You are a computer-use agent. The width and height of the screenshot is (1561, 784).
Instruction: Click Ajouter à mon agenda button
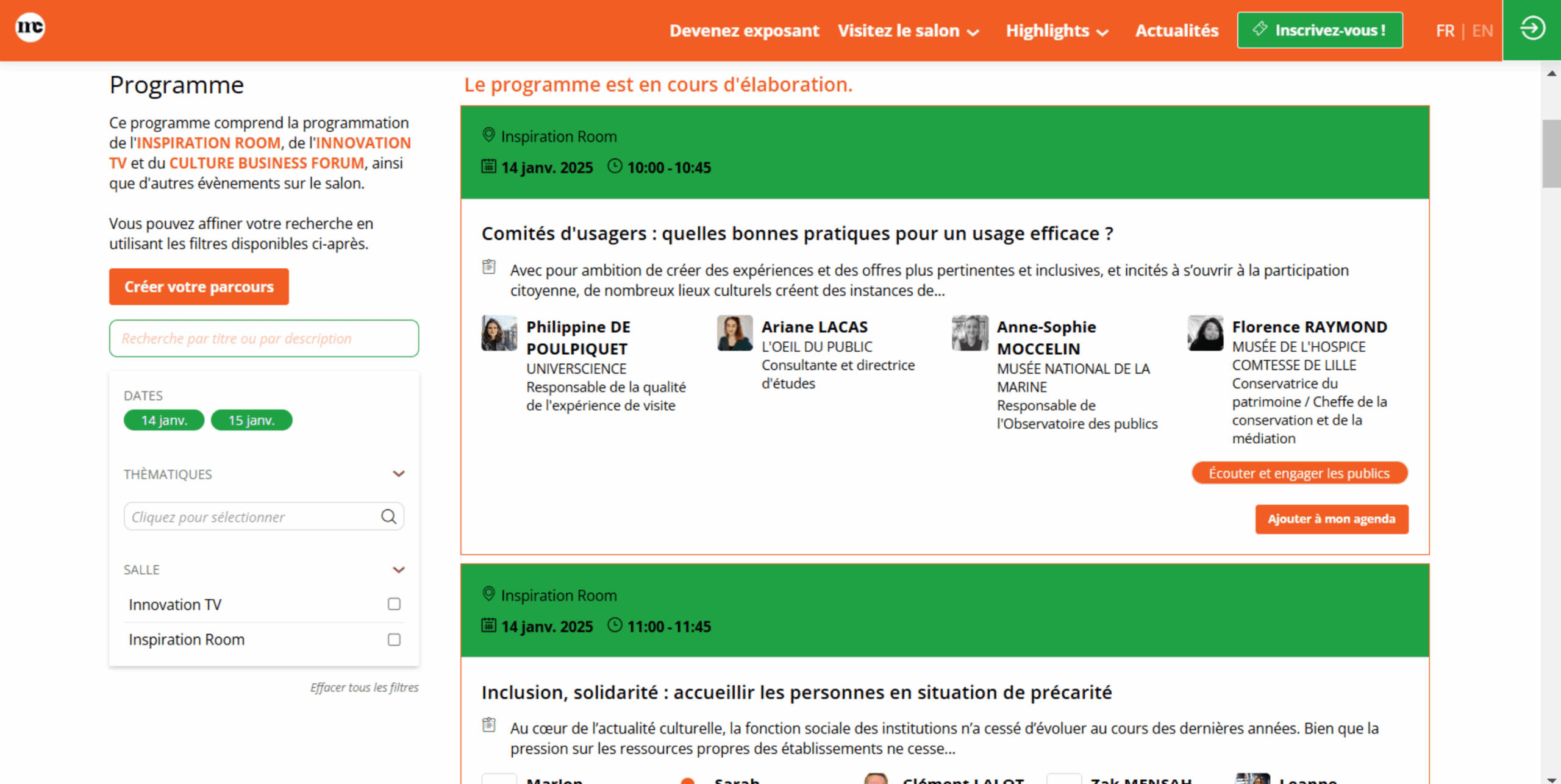pos(1331,519)
